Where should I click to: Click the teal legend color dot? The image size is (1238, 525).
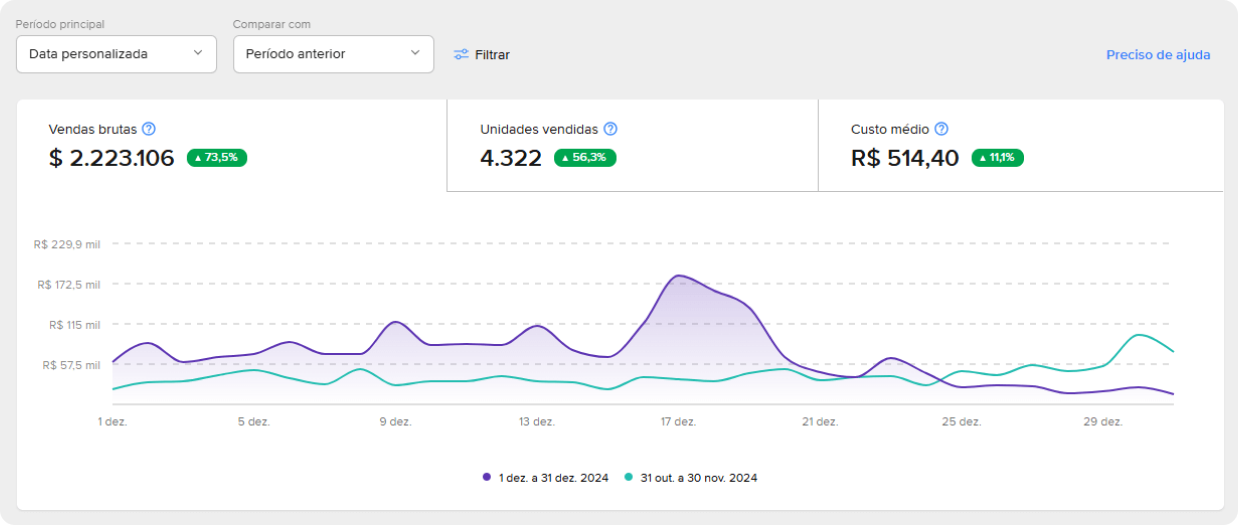pyautogui.click(x=629, y=478)
